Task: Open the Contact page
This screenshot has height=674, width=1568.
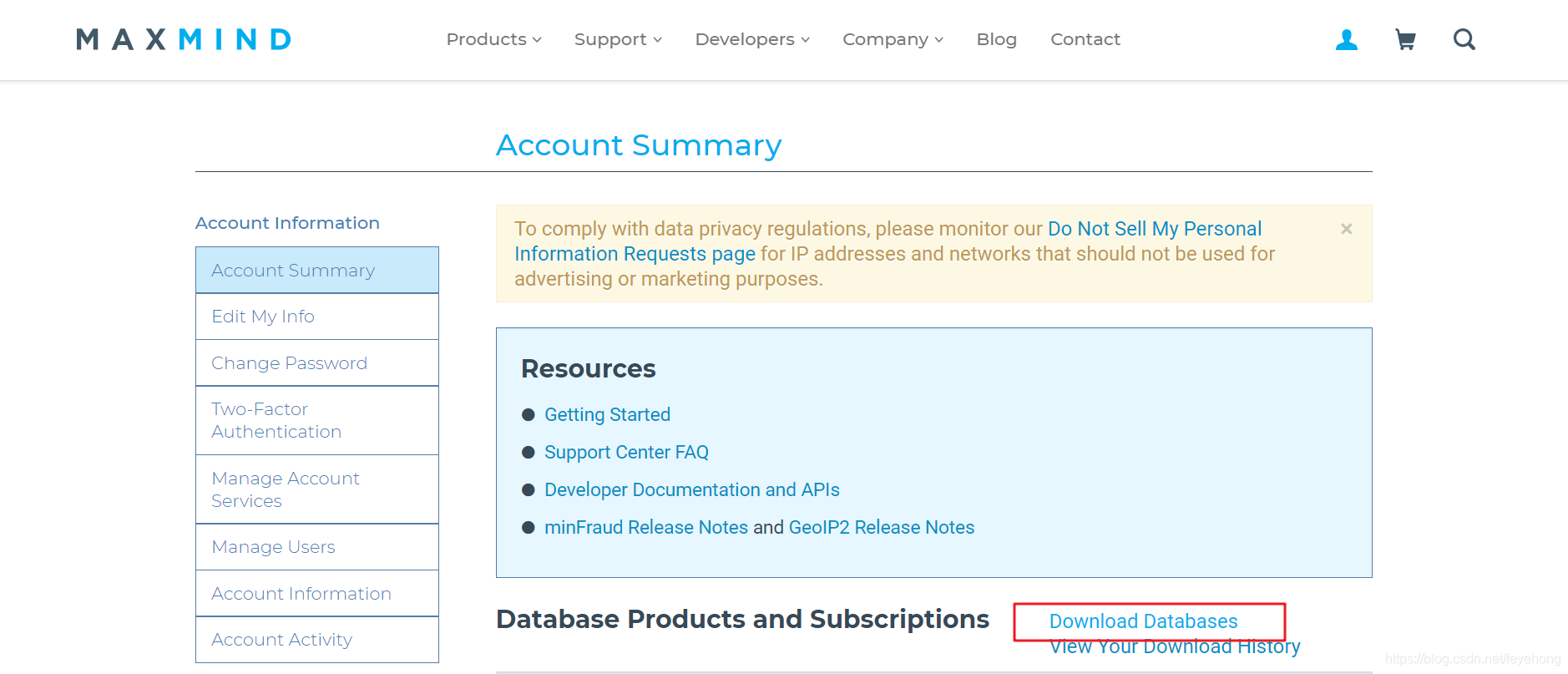Action: pos(1085,39)
